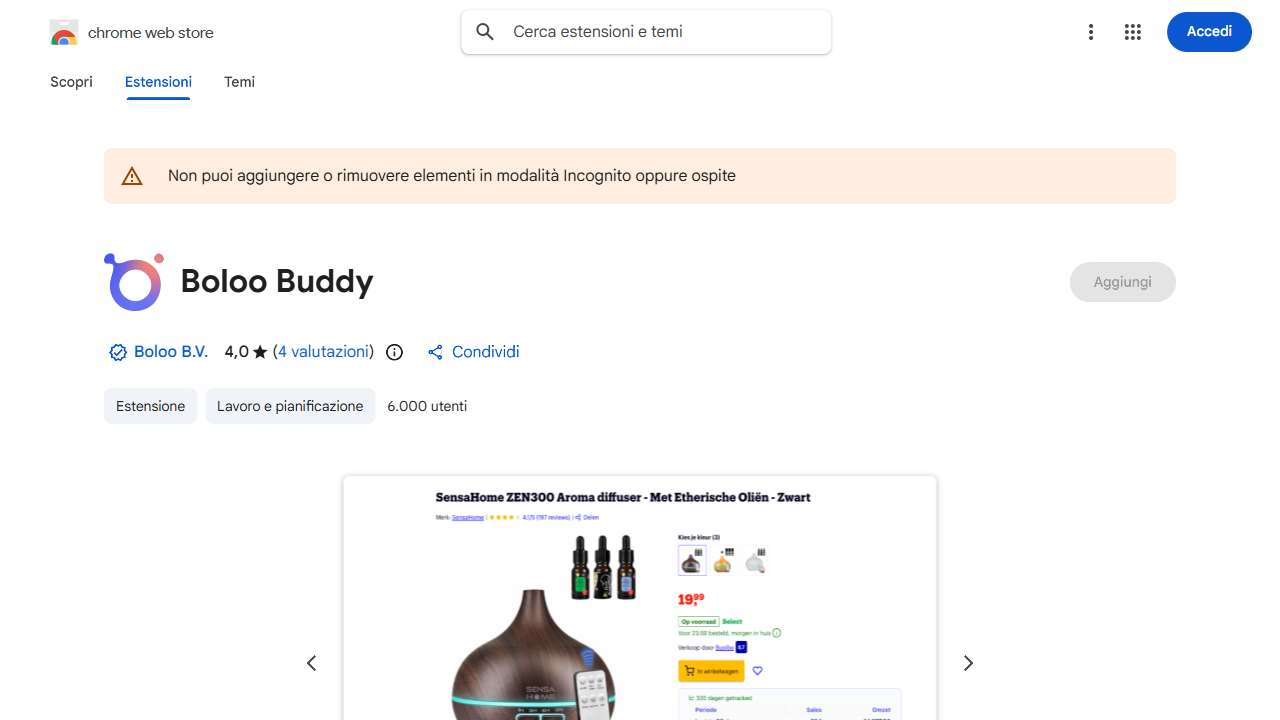Select the Estensioni tab
This screenshot has width=1280, height=720.
pos(158,82)
